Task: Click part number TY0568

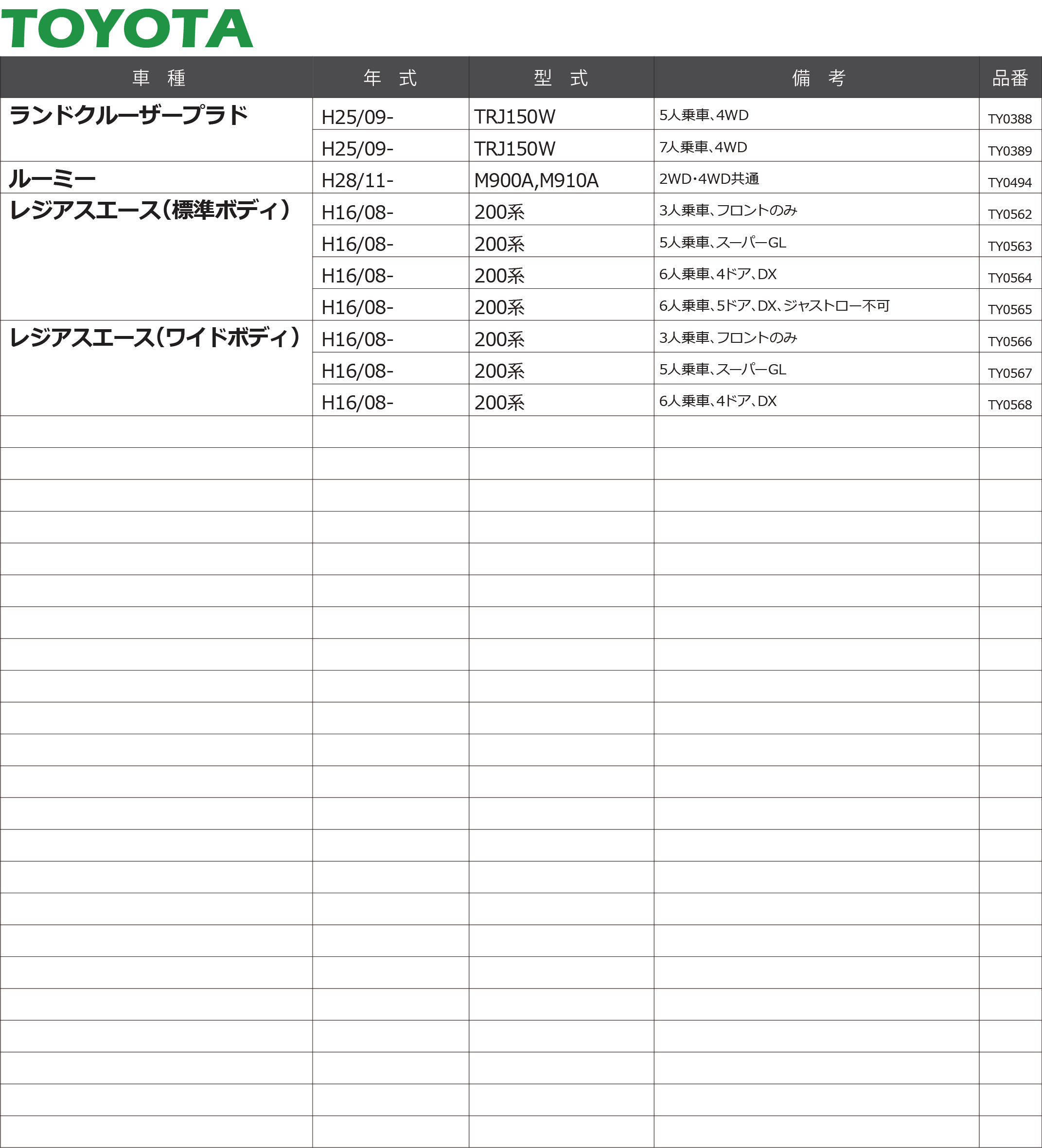Action: coord(1009,405)
